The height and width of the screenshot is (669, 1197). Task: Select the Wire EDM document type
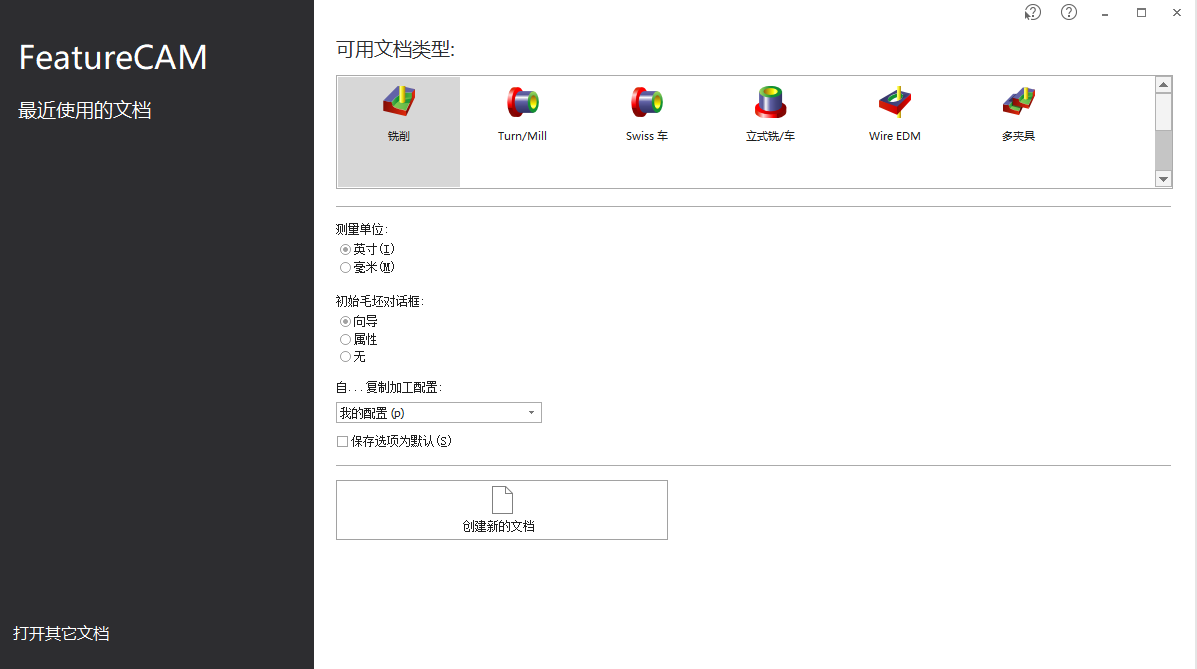tap(895, 115)
